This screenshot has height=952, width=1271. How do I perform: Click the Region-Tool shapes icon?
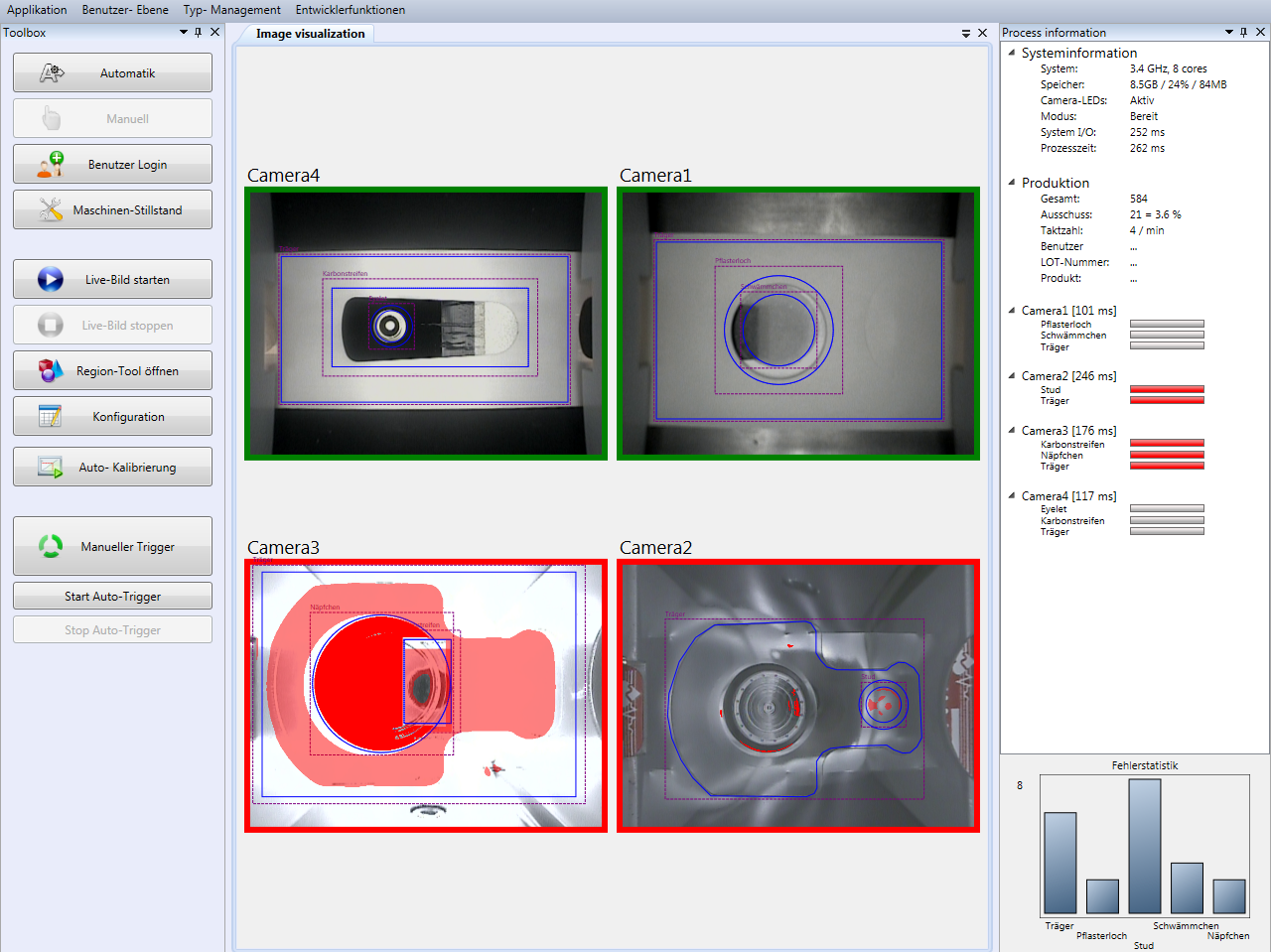tap(51, 370)
